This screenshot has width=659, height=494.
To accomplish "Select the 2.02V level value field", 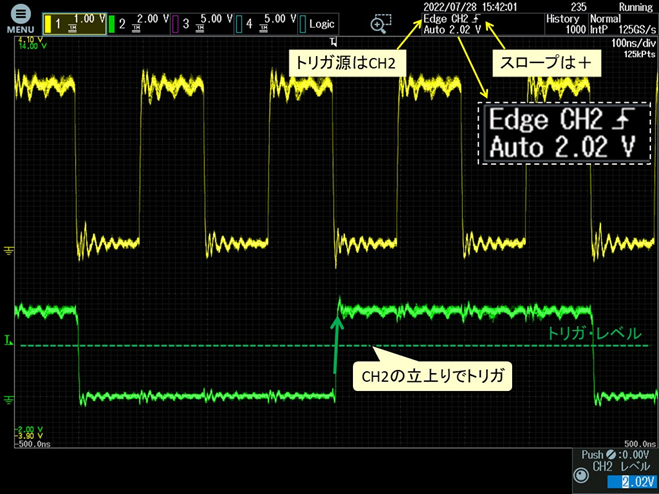I will tap(633, 482).
